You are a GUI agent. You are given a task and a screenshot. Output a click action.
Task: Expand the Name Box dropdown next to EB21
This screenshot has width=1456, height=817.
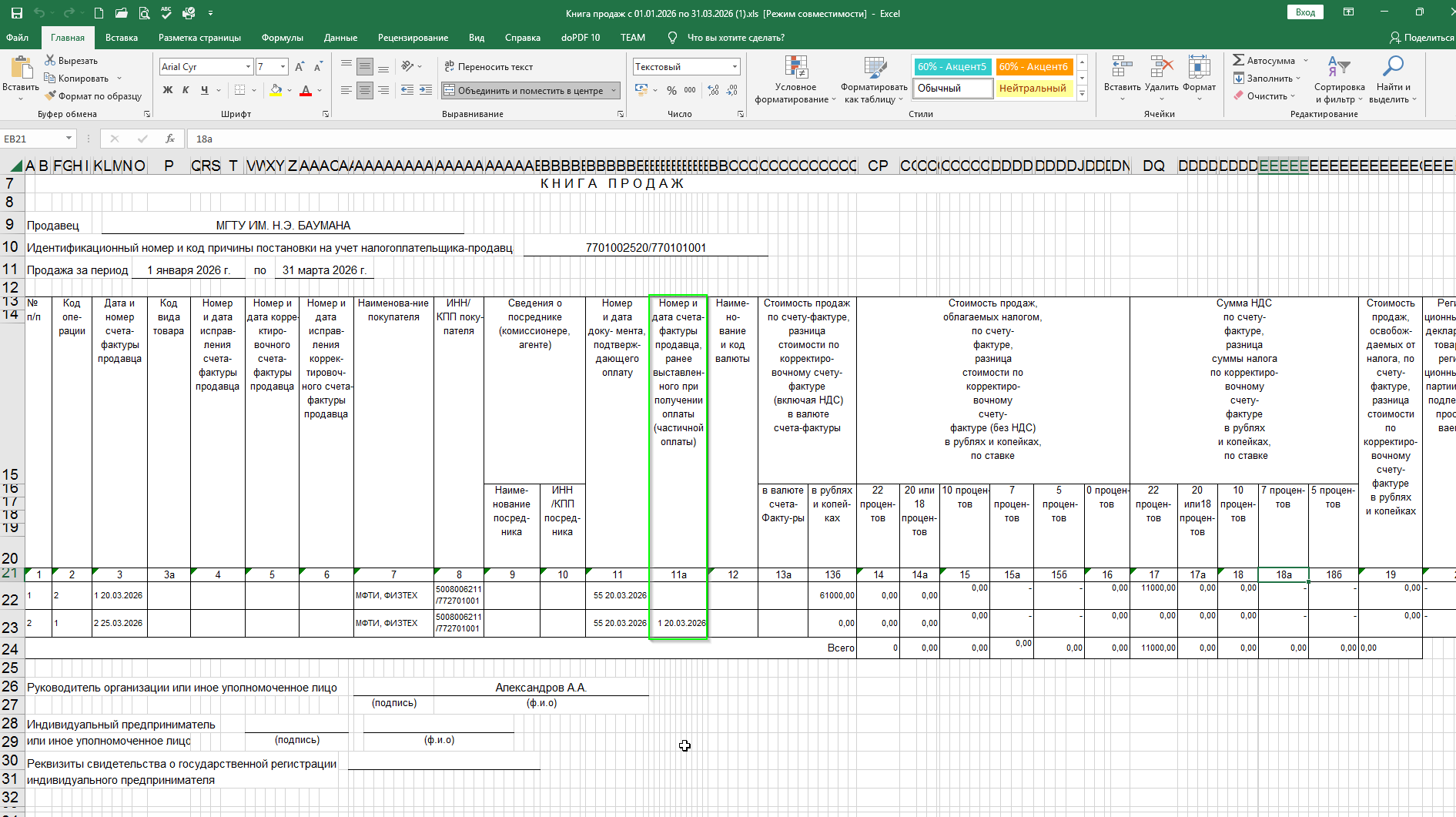69,139
